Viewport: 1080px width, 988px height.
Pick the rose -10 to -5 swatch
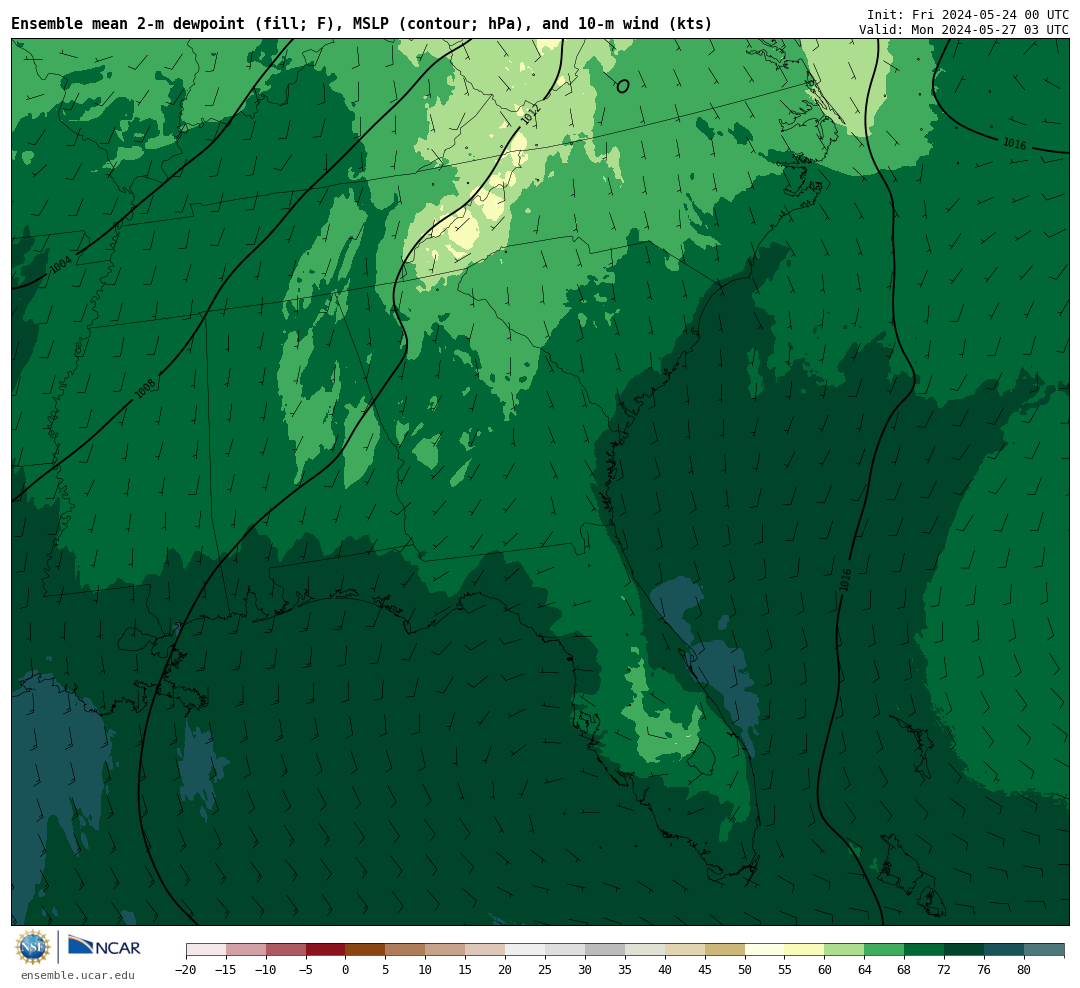point(286,950)
